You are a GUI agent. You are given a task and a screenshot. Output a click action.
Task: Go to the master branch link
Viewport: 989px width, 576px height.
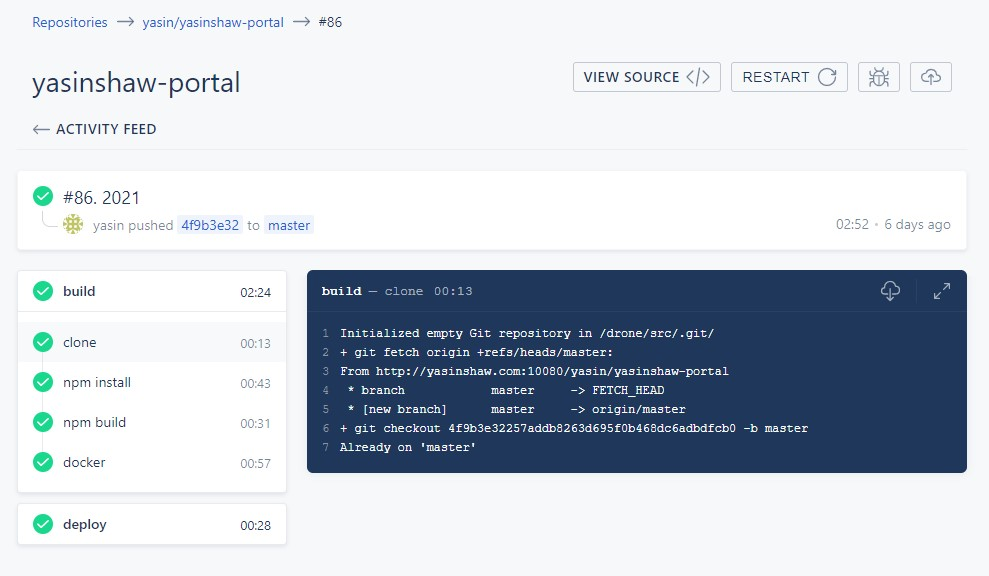tap(289, 225)
